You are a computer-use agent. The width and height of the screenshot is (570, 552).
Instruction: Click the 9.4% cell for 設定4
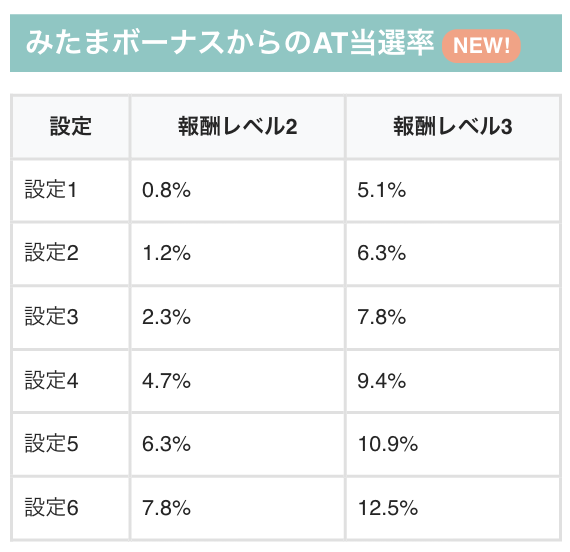coord(453,381)
